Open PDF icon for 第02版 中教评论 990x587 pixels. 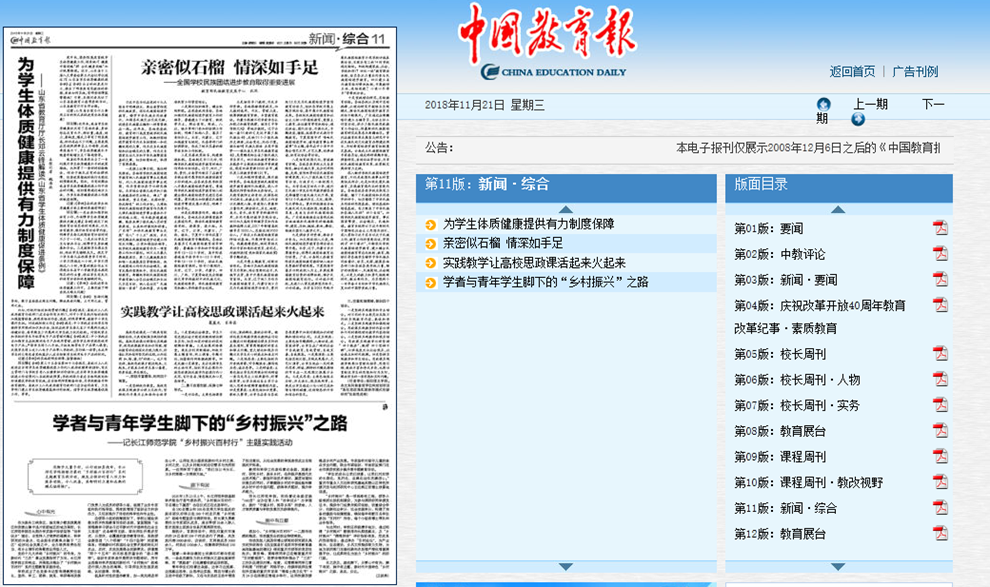pyautogui.click(x=940, y=253)
